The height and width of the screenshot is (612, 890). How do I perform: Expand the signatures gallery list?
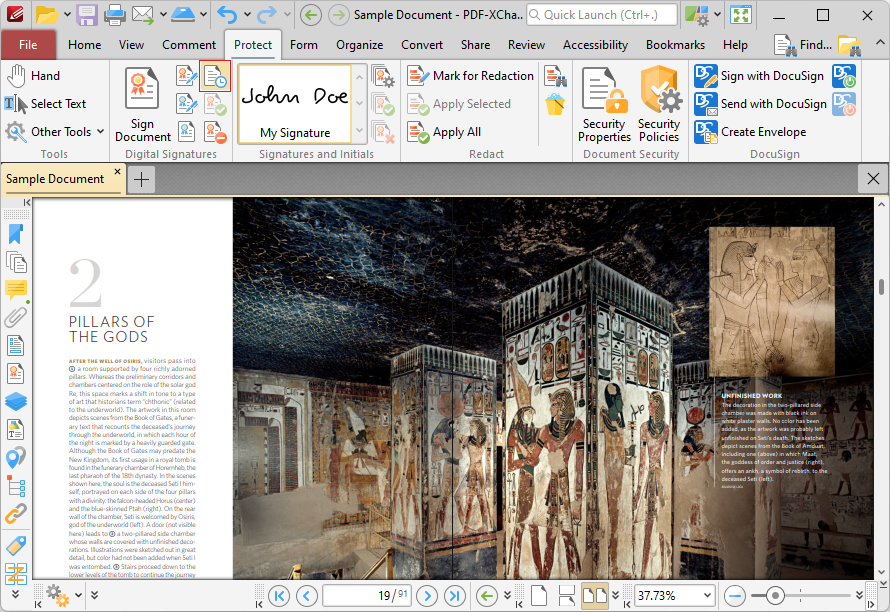[359, 130]
